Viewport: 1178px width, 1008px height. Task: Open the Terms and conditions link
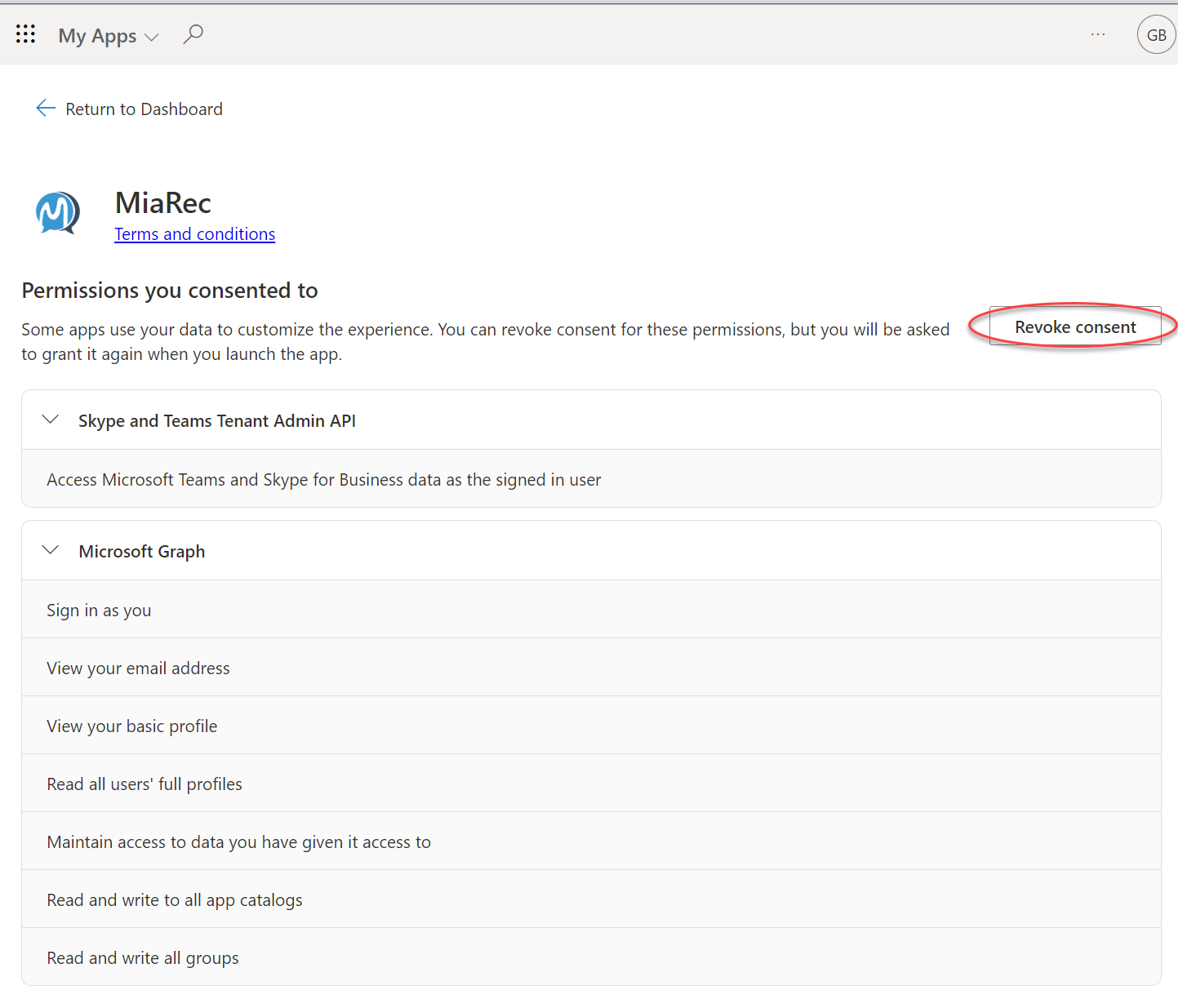coord(194,234)
